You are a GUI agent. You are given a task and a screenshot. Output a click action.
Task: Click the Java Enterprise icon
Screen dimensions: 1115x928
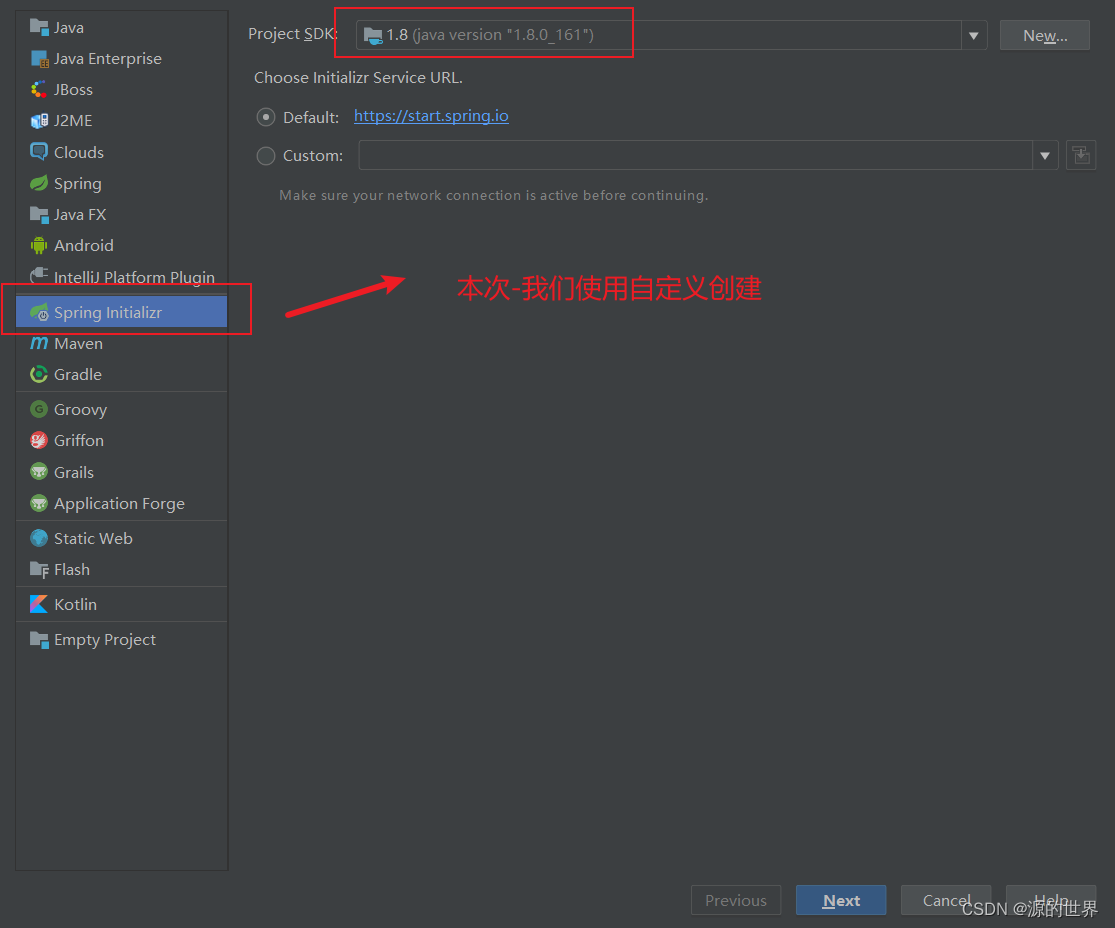click(39, 58)
